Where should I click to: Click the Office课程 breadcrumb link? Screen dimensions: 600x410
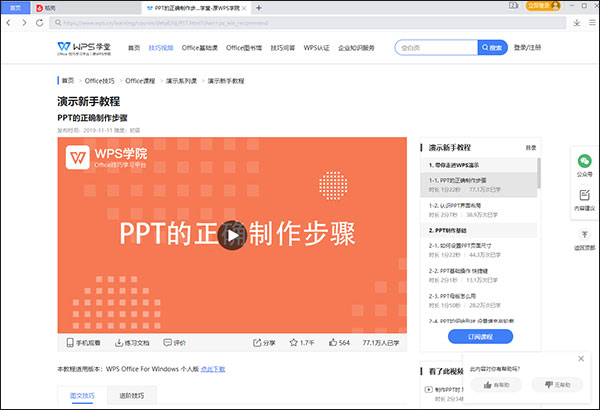140,81
